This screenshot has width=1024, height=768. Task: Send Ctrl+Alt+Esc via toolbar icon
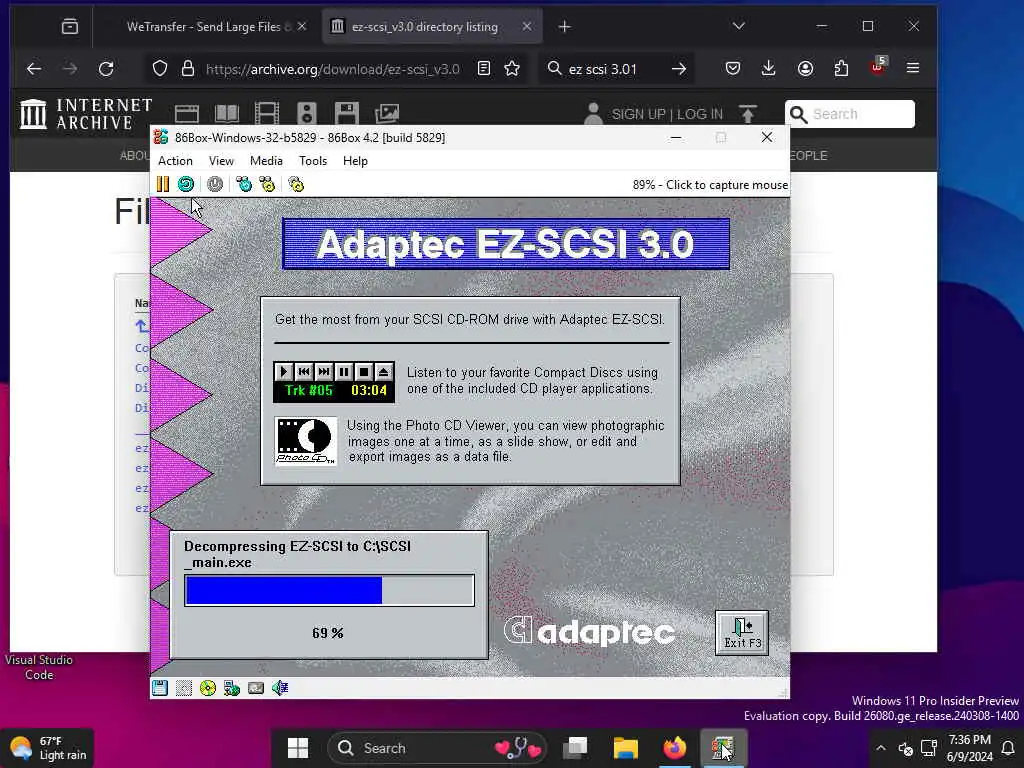coord(267,185)
